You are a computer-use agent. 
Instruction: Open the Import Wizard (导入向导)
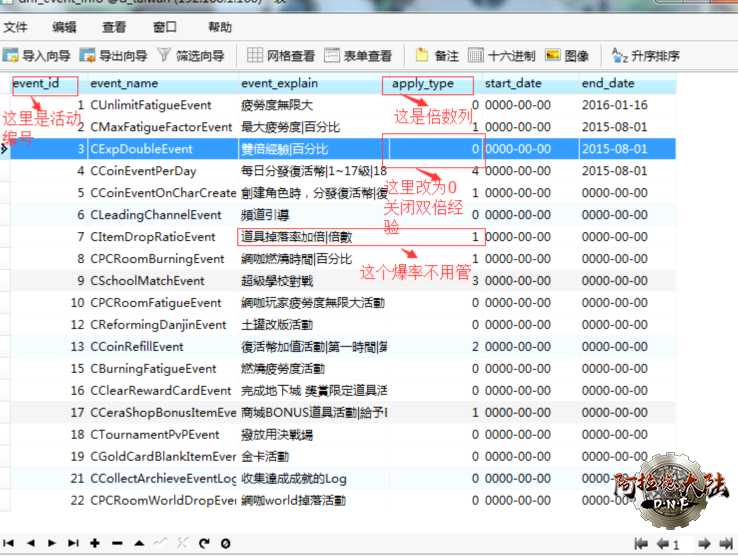tap(37, 56)
